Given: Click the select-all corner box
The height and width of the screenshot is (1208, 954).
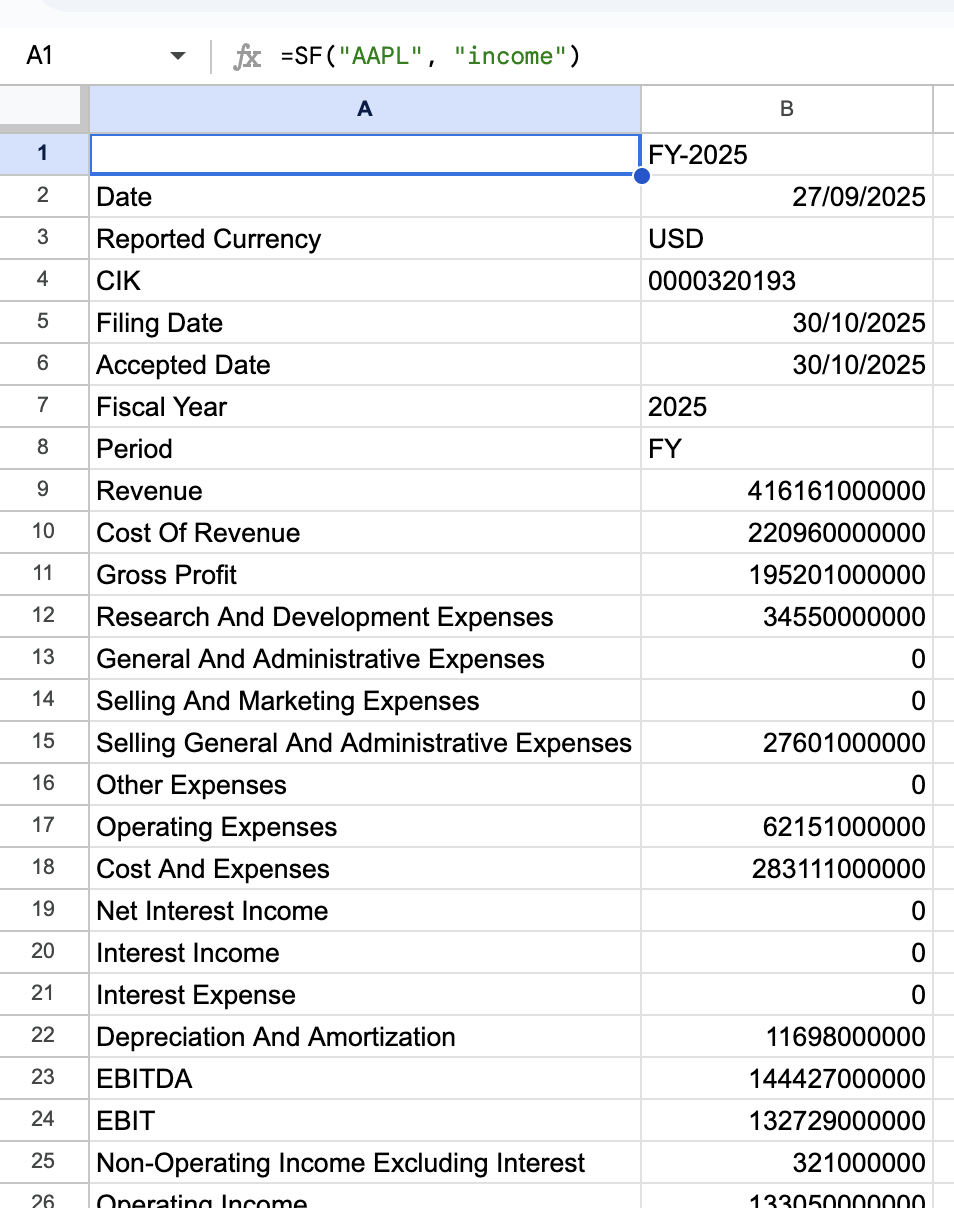Looking at the screenshot, I should [x=44, y=109].
